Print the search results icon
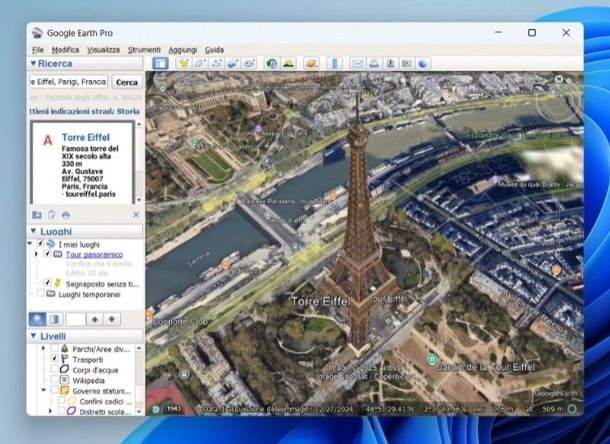 click(66, 215)
